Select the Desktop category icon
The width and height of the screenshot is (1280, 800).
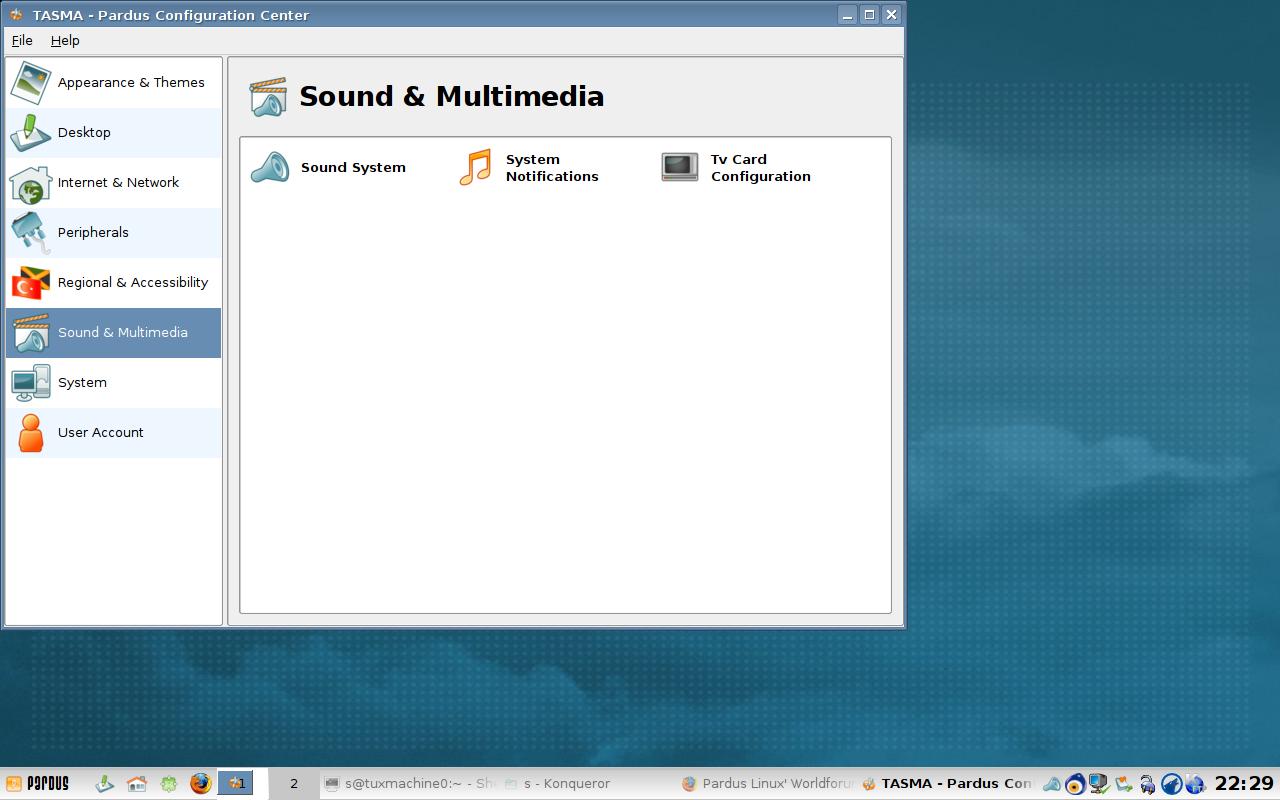click(x=30, y=133)
